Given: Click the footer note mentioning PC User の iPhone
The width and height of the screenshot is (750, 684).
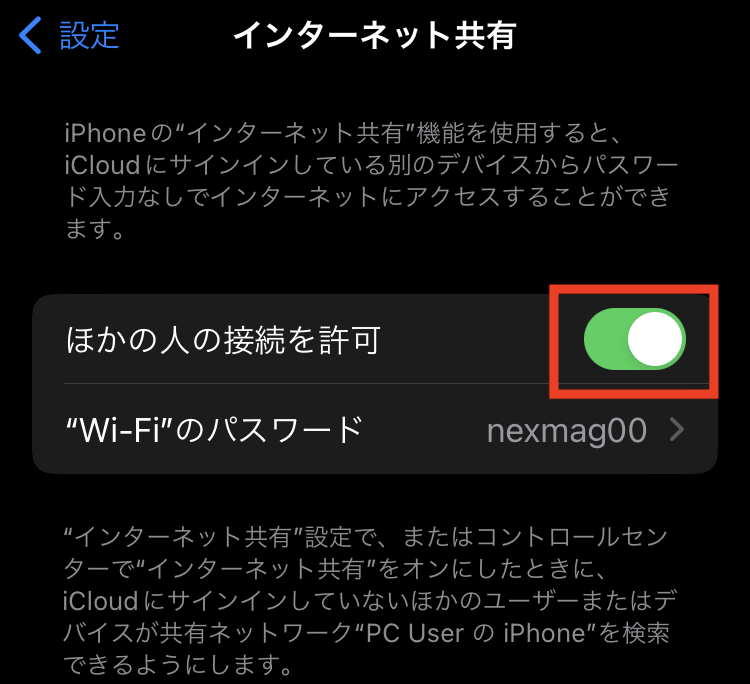Looking at the screenshot, I should [x=369, y=601].
